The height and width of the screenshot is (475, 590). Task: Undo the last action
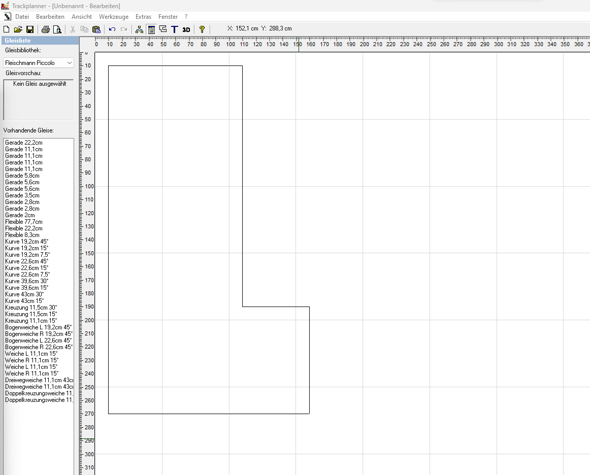[112, 29]
